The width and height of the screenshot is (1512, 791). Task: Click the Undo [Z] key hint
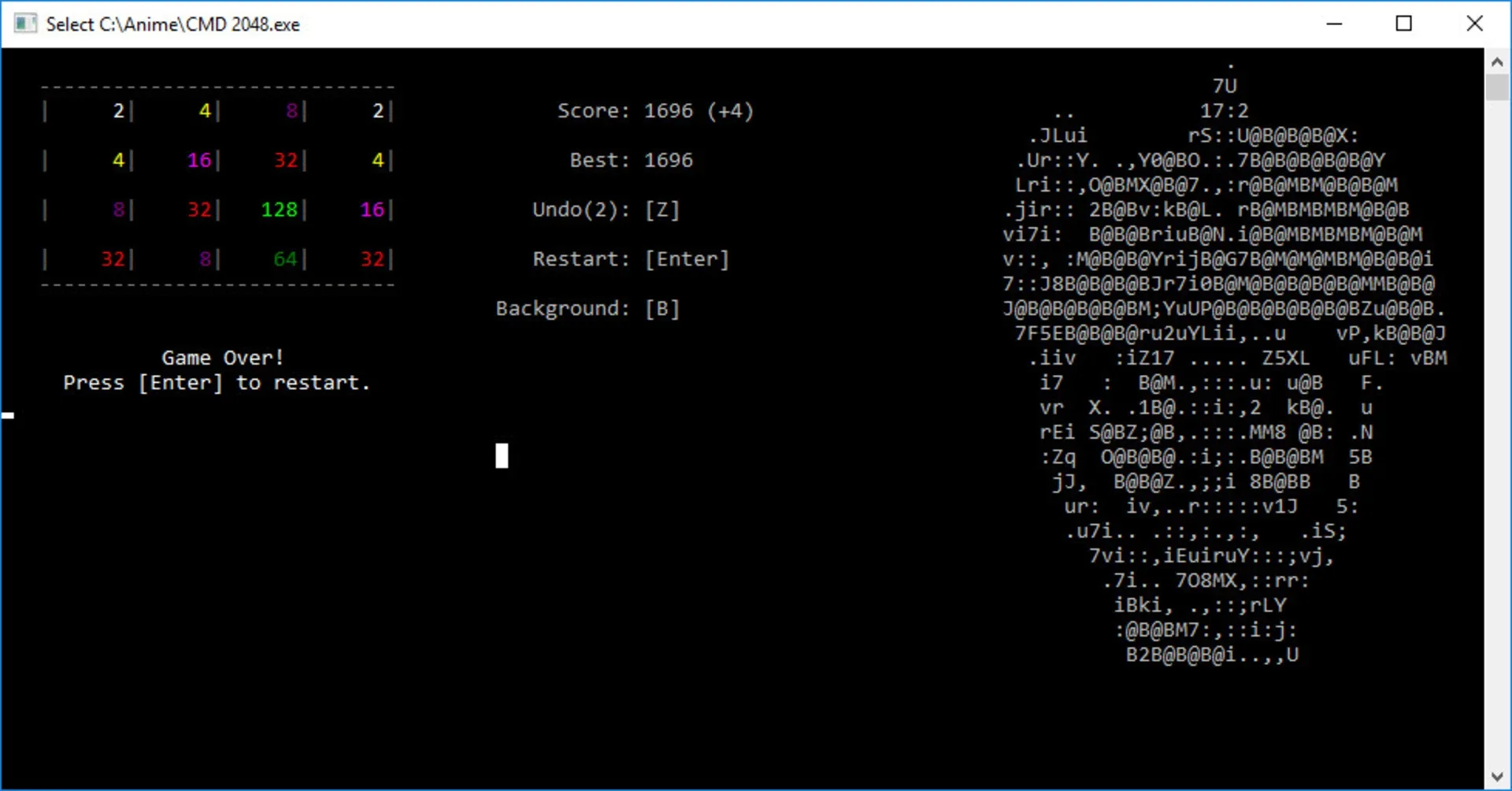tap(662, 210)
